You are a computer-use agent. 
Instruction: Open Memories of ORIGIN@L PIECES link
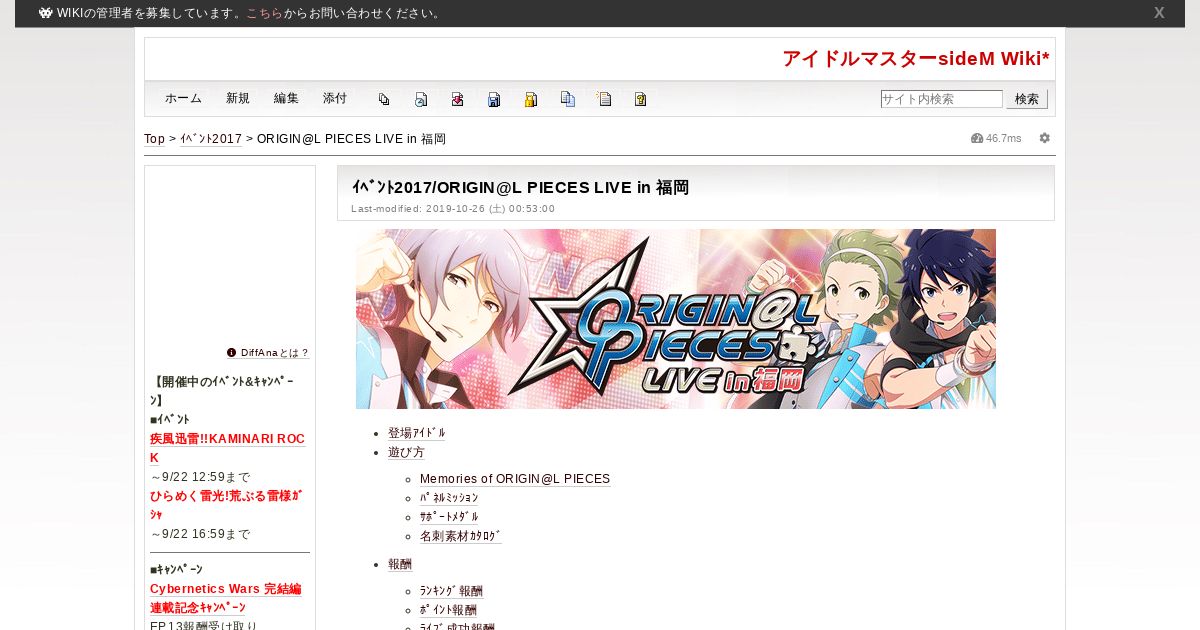[515, 479]
